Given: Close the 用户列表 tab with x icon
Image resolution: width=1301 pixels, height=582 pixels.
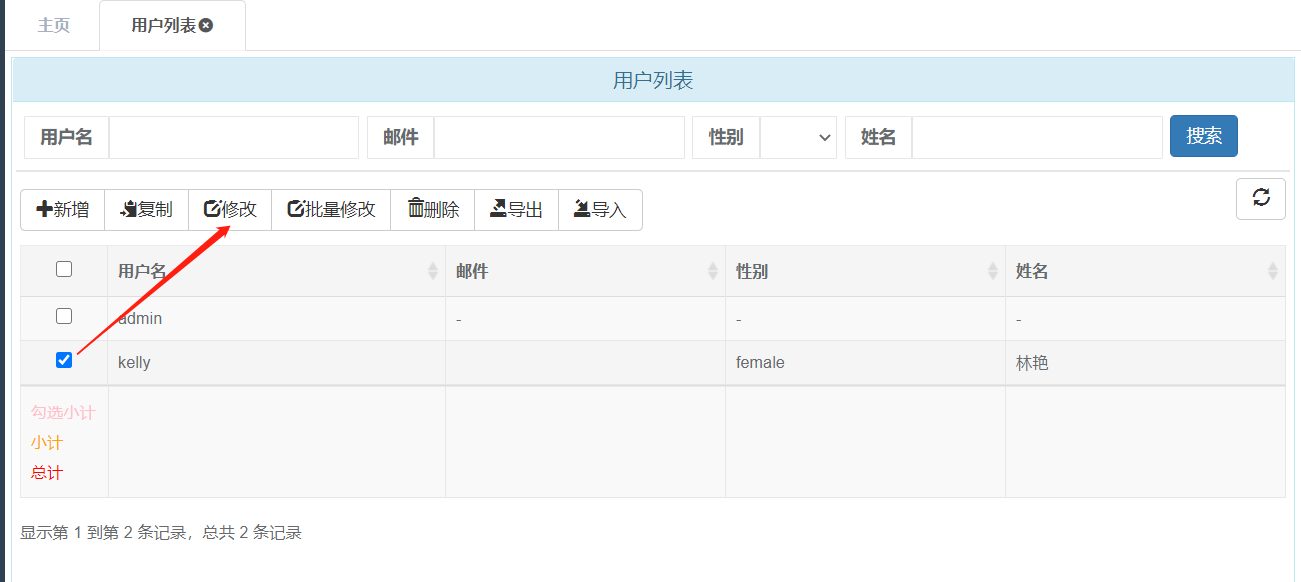Looking at the screenshot, I should click(206, 26).
